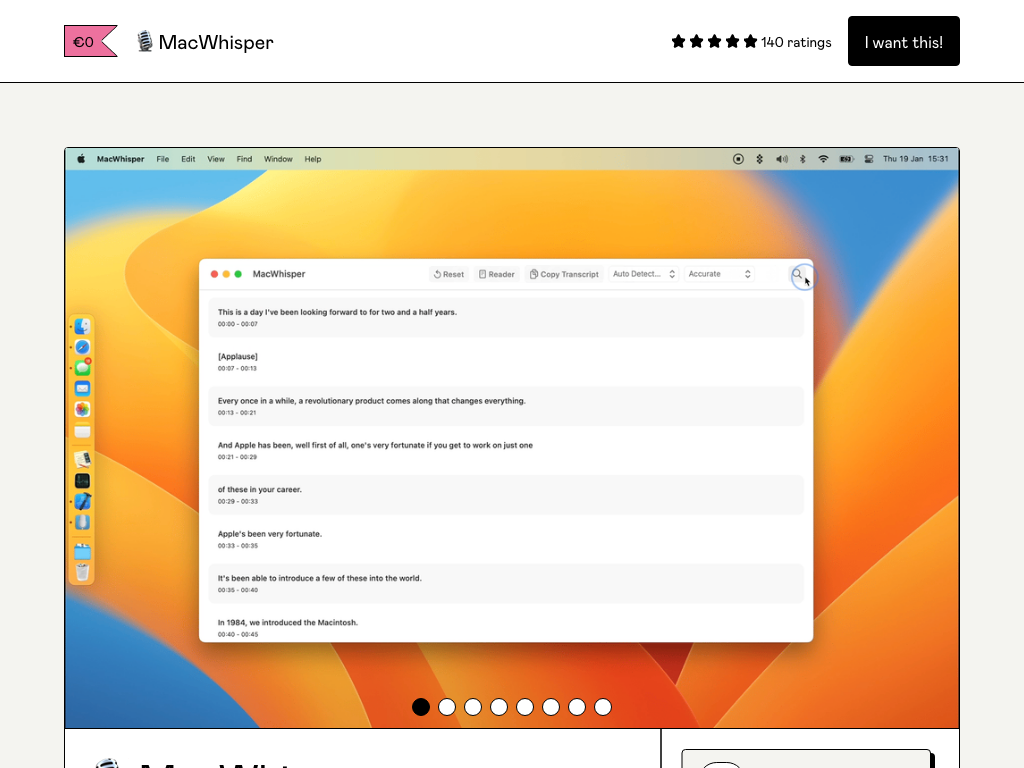The height and width of the screenshot is (768, 1024).
Task: Click the pink €0 price tag
Action: point(91,41)
